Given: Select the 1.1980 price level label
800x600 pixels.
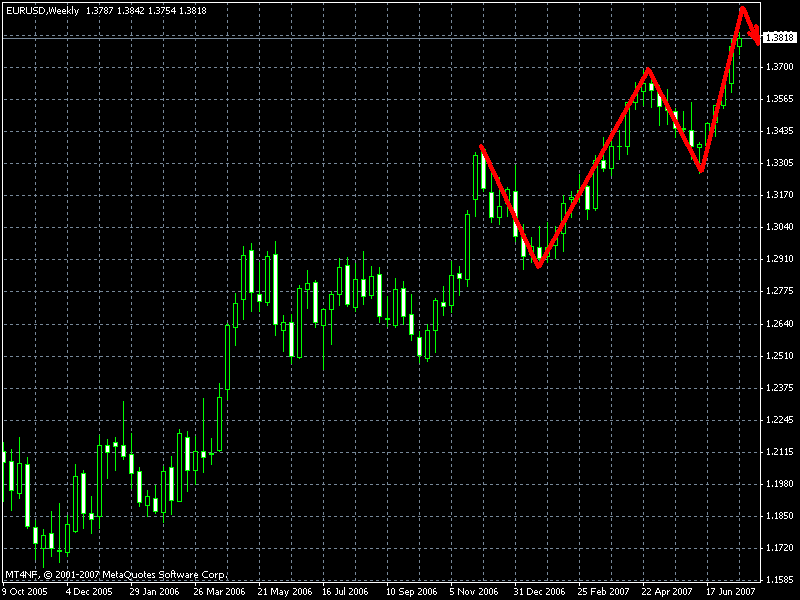Looking at the screenshot, I should [780, 484].
